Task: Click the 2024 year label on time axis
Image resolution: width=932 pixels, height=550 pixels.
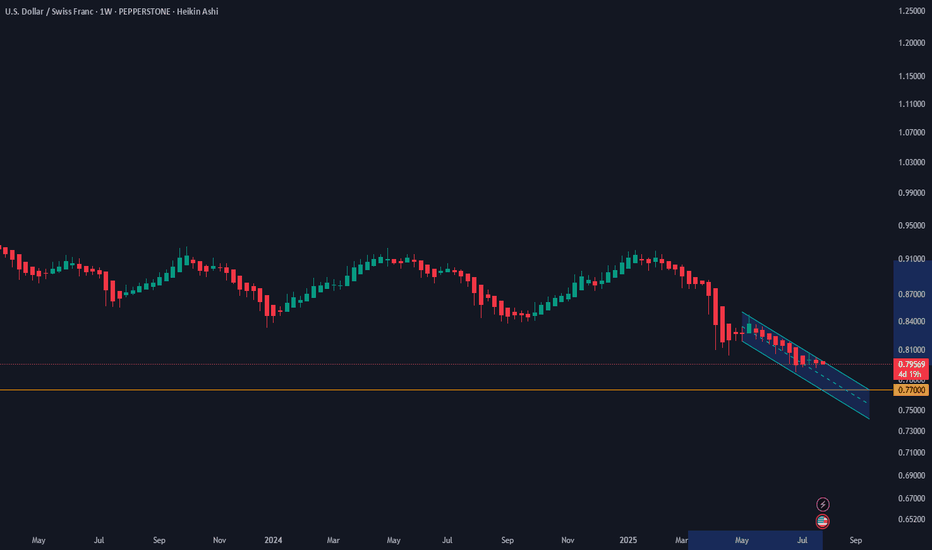Action: 273,540
